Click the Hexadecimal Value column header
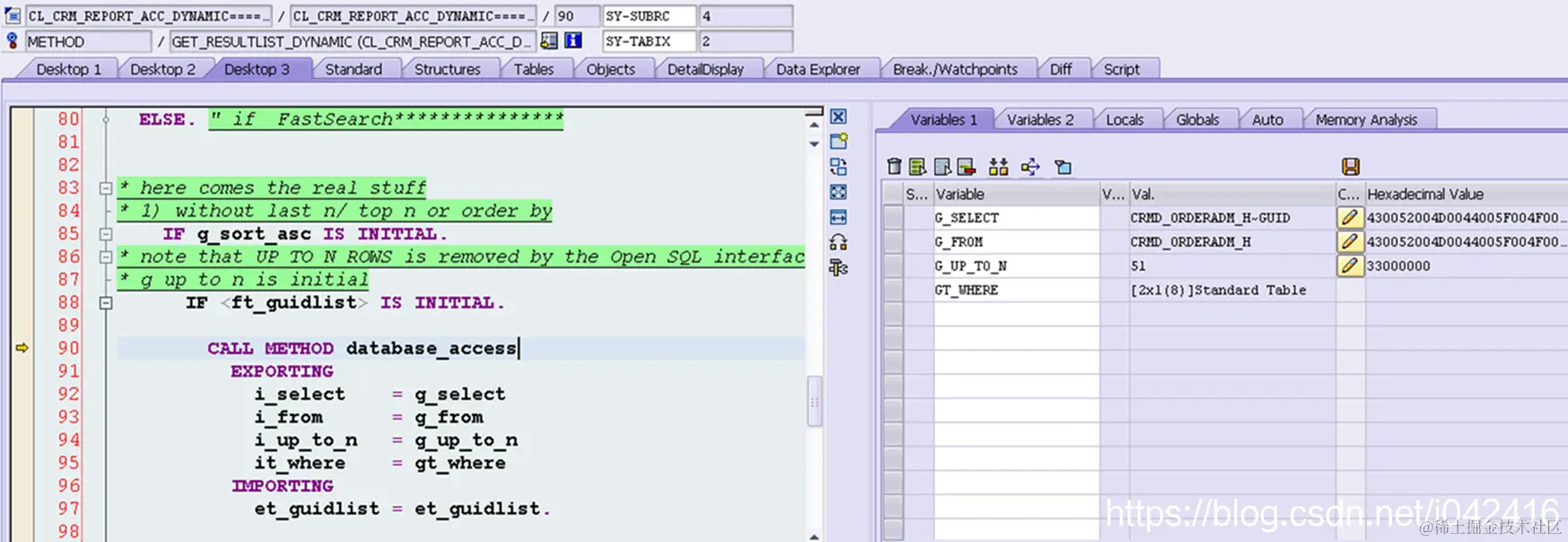 (x=1466, y=194)
